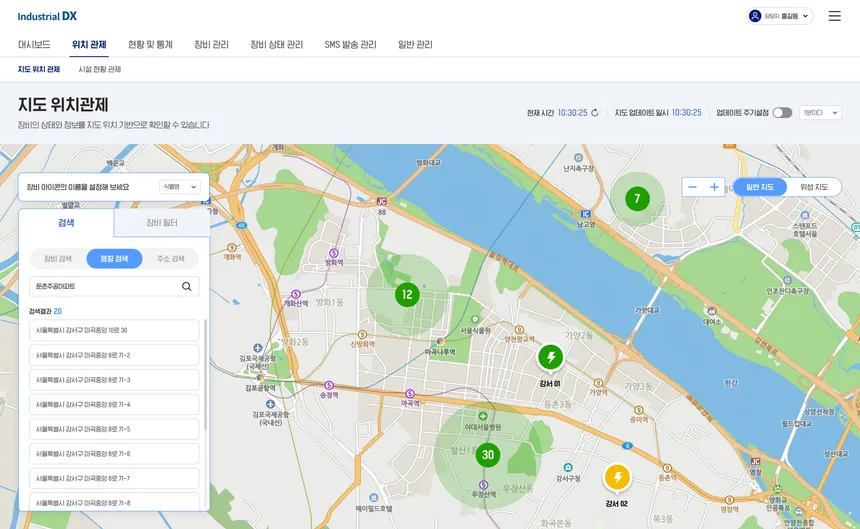Screen dimensions: 860x529
Task: Select result 마곡중앙 8로 71-6
Action: (x=114, y=454)
